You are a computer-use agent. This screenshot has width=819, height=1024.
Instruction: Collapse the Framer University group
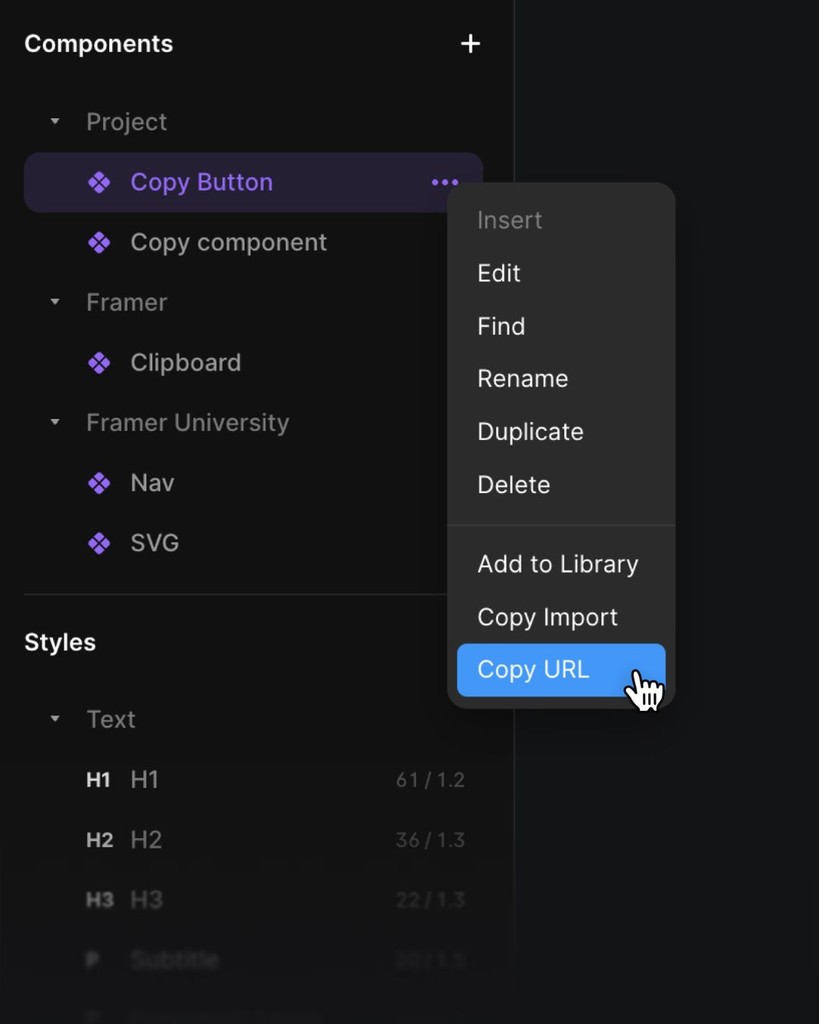tap(55, 422)
